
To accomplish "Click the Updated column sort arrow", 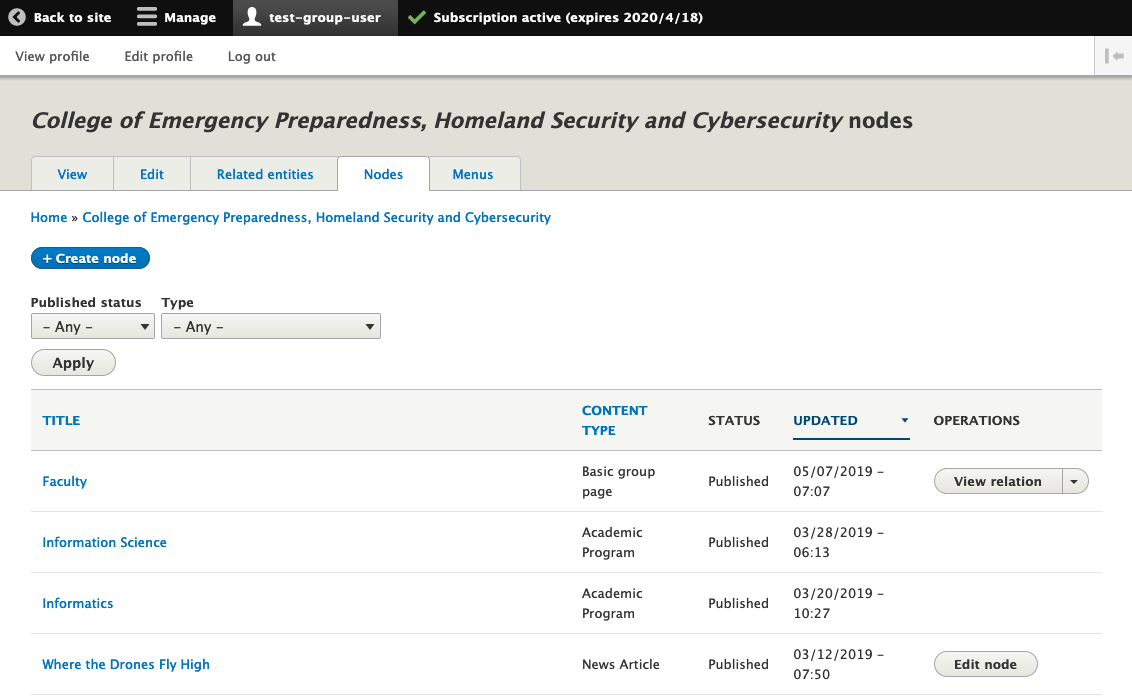I will [905, 421].
